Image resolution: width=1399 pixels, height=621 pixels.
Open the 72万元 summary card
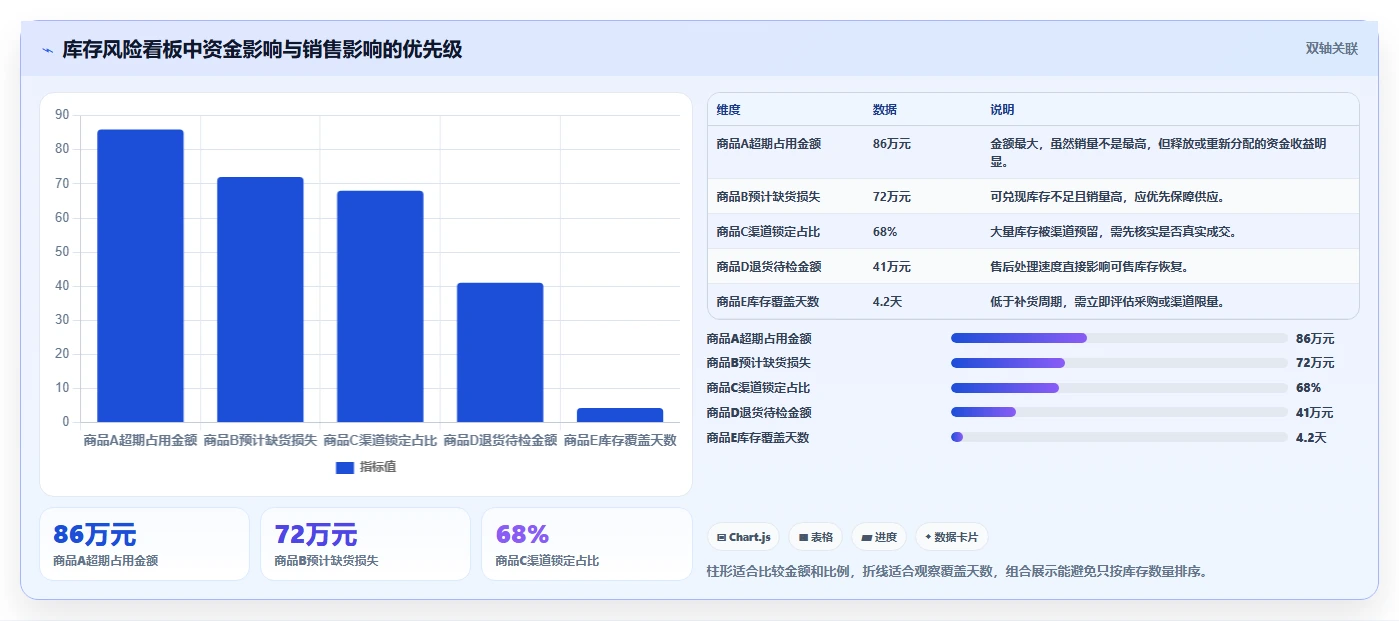tap(365, 544)
